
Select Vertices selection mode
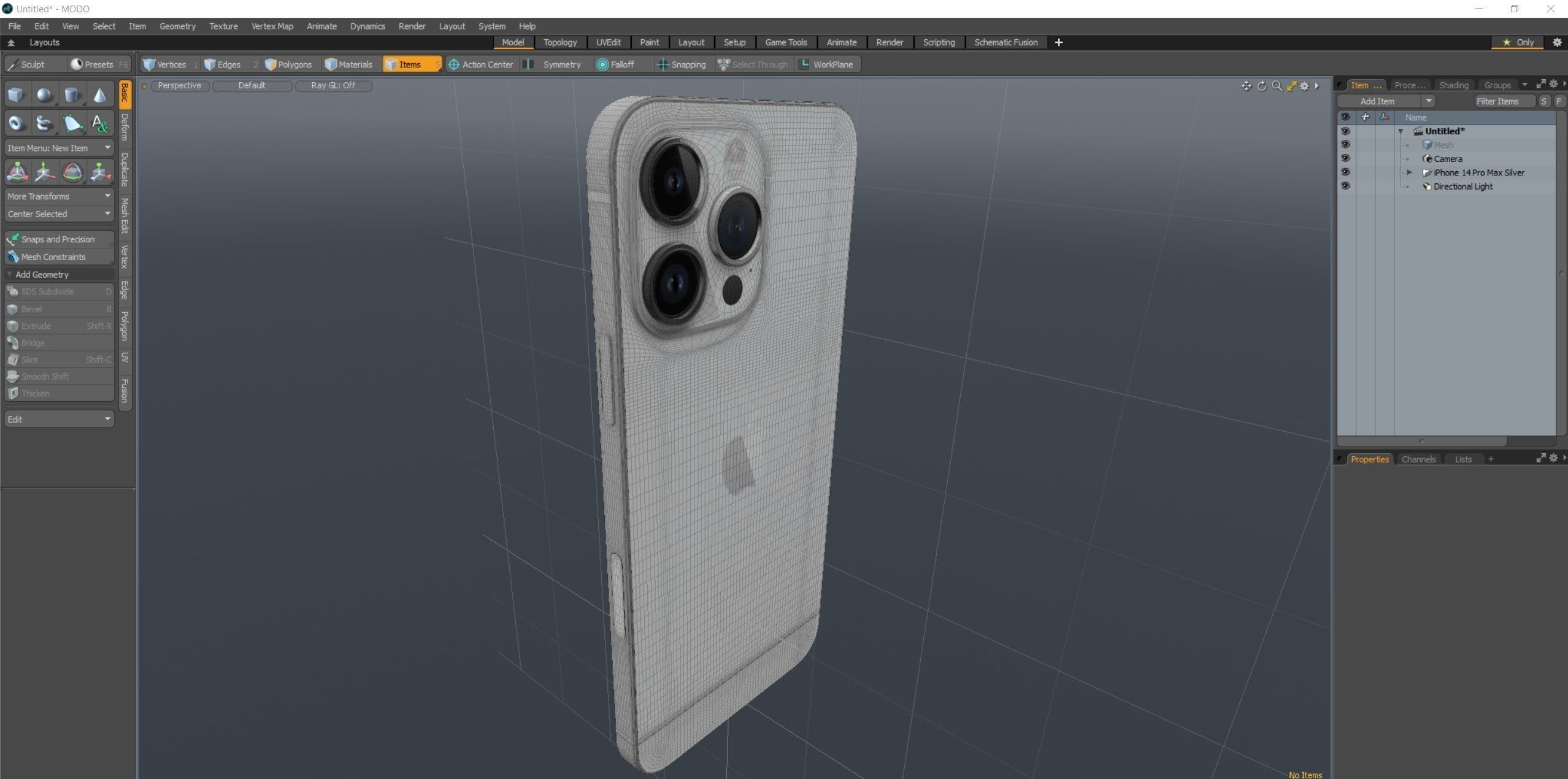coord(170,64)
